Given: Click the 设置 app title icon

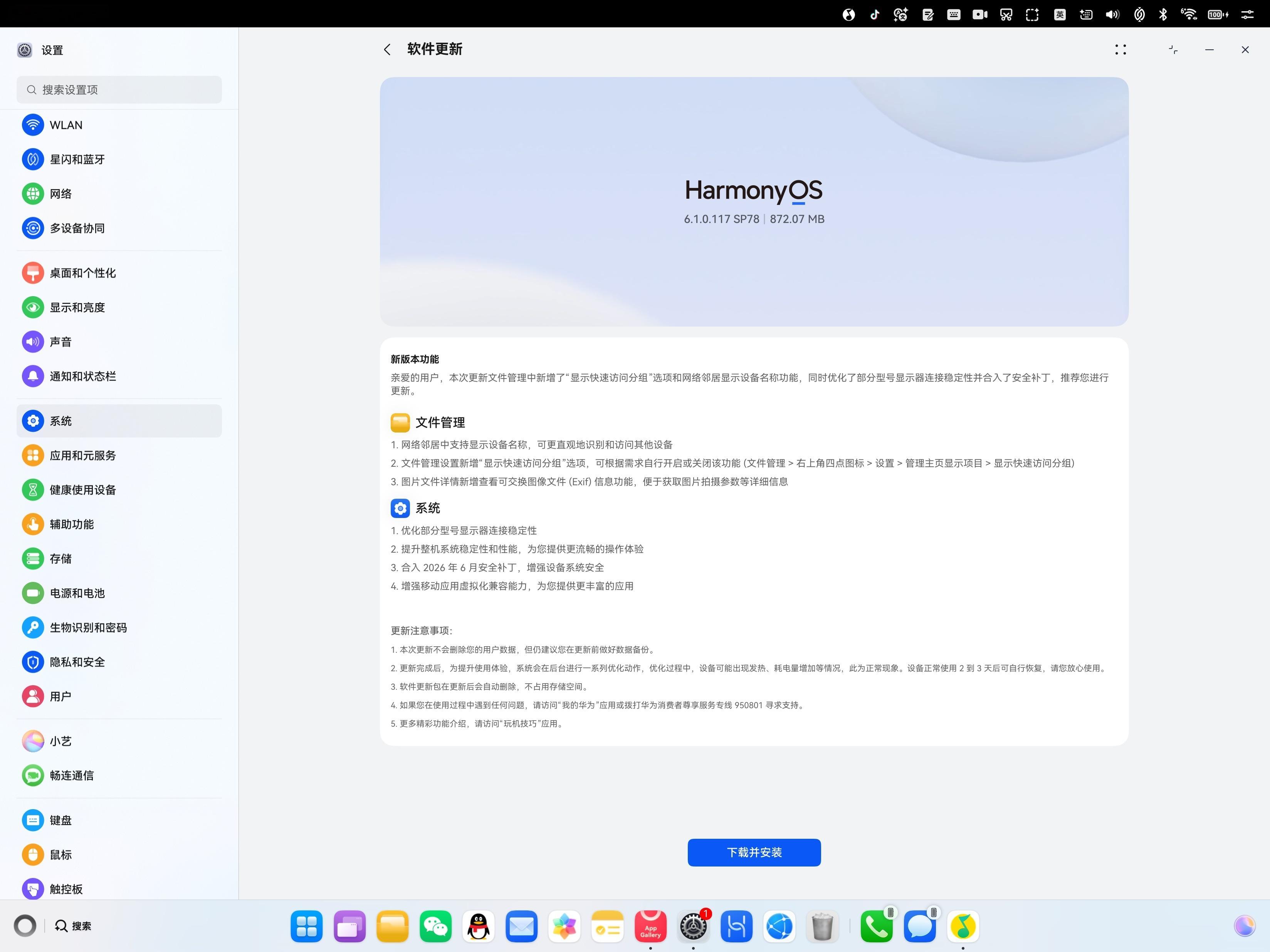Looking at the screenshot, I should click(x=25, y=50).
